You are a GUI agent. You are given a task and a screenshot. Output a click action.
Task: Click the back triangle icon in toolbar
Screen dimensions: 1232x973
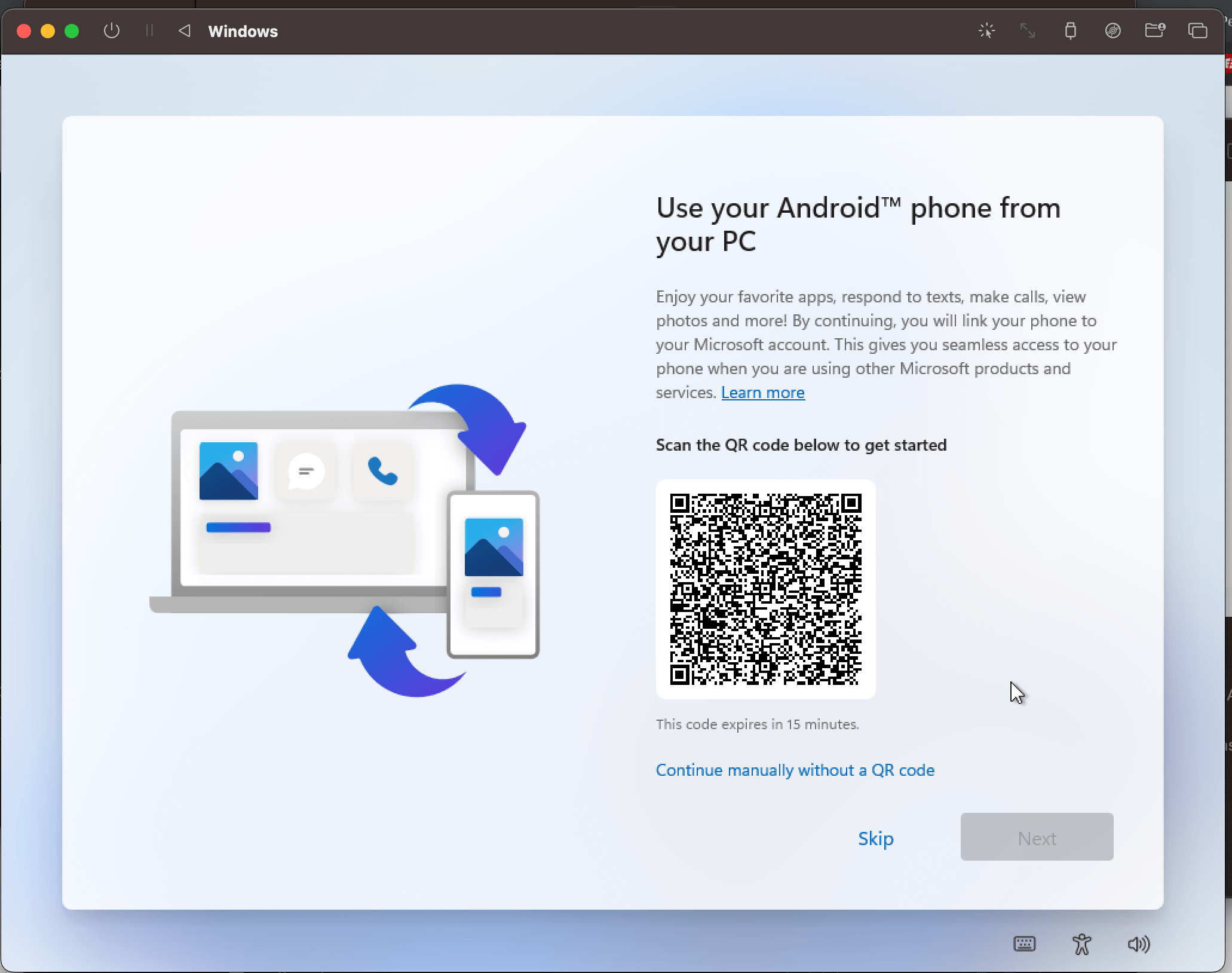tap(185, 30)
